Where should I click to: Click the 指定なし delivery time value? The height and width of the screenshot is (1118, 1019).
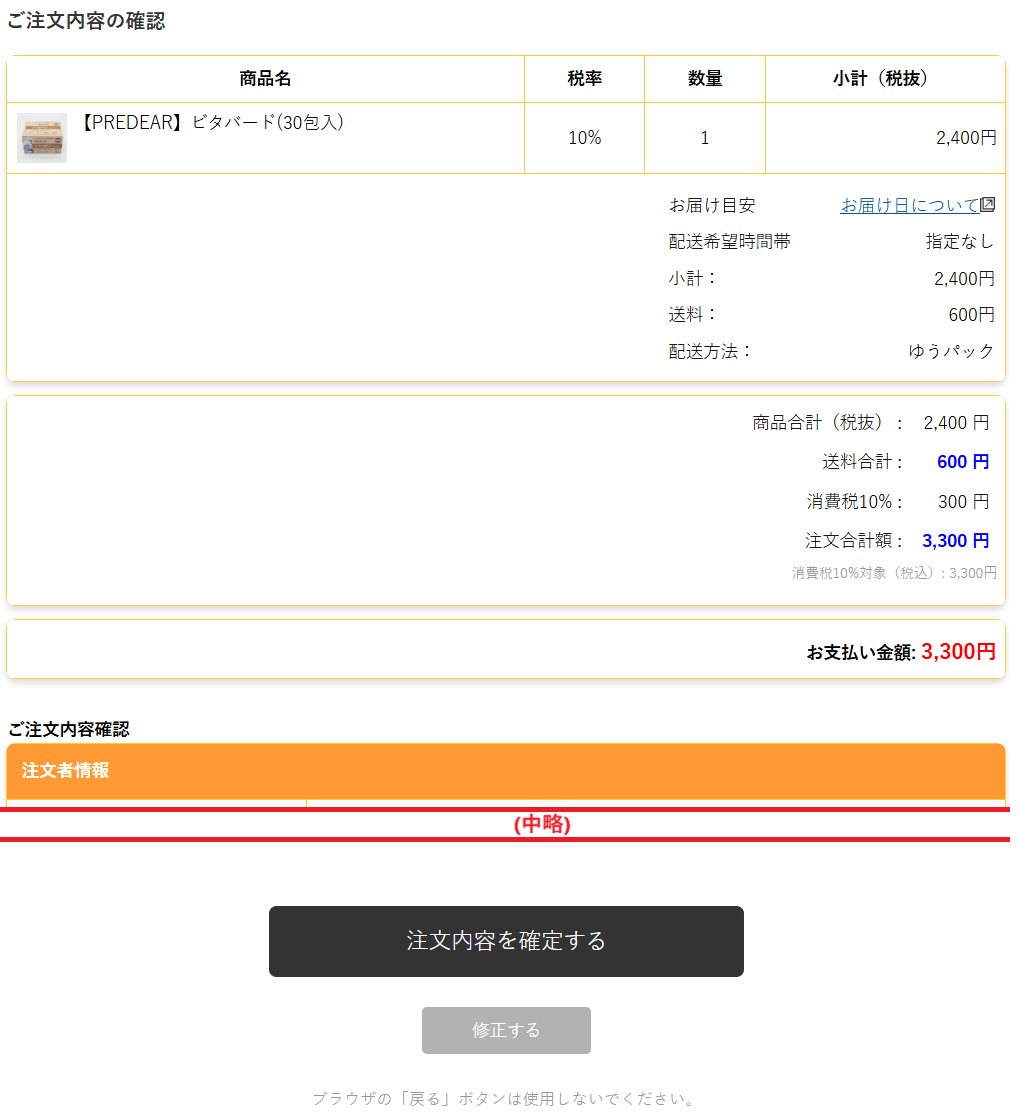coord(959,242)
